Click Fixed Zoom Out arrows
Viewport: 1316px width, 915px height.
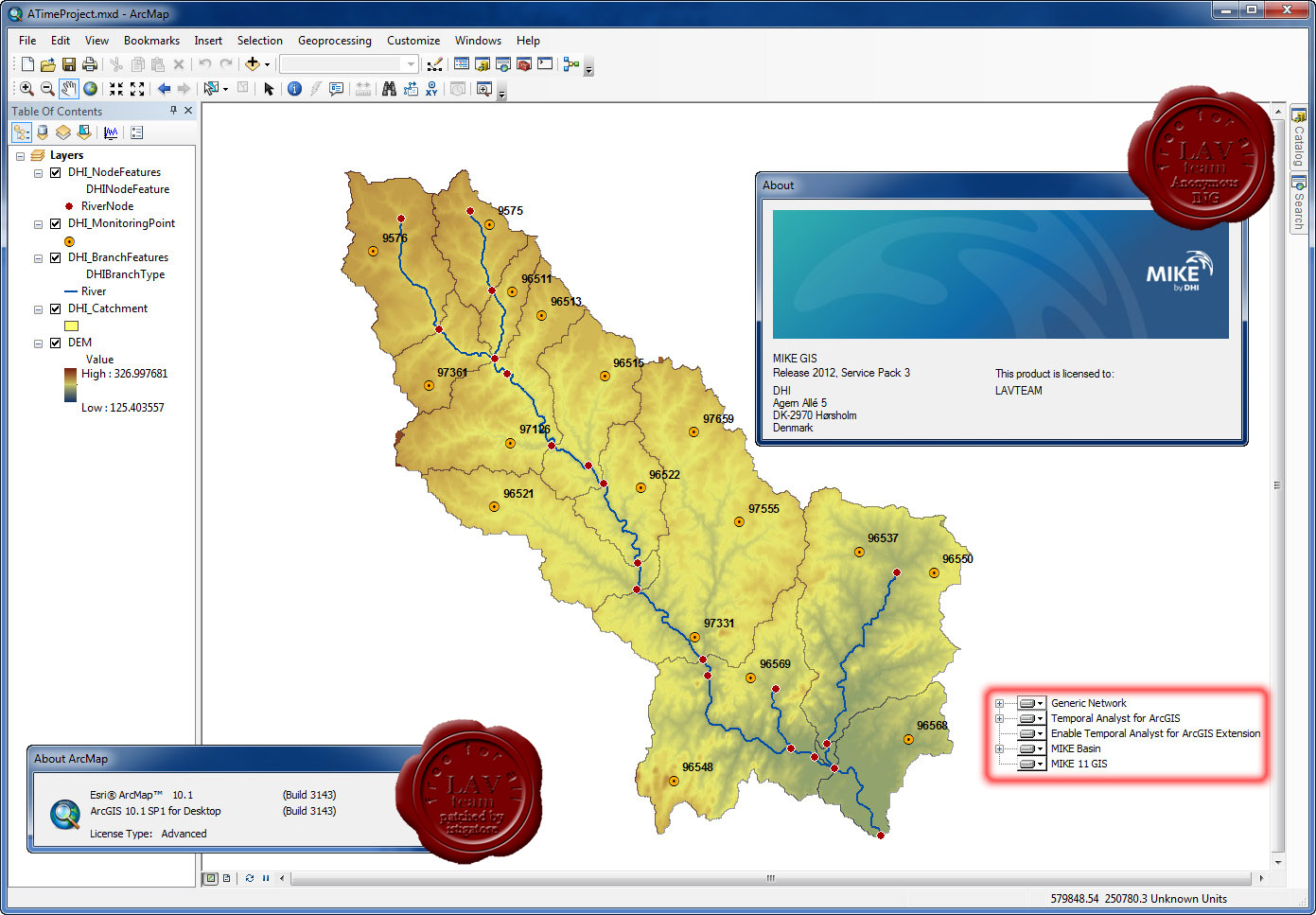tap(137, 89)
